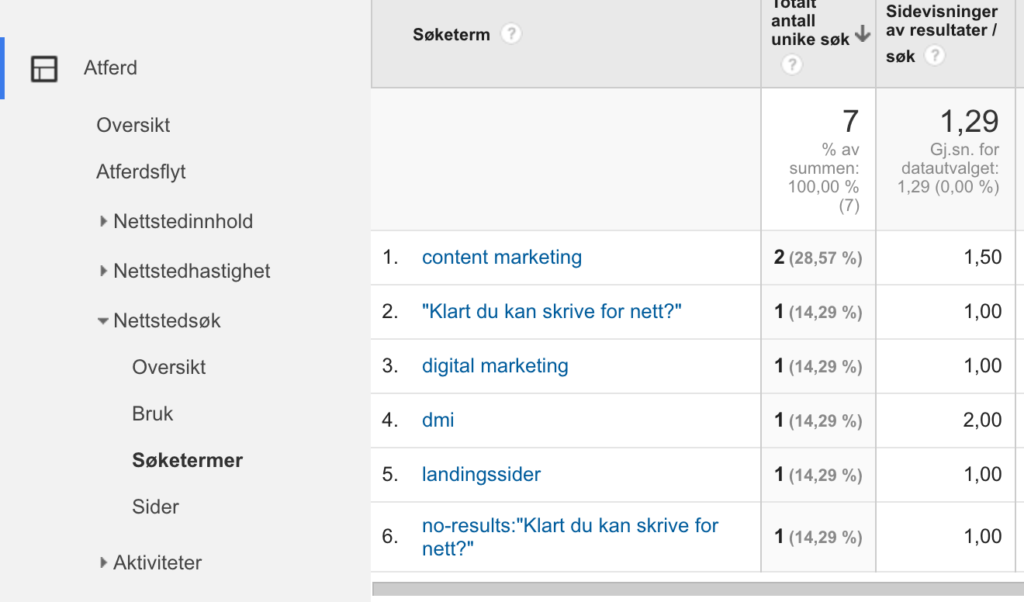
Task: Open help icon beside Sidevisninger av resultater / søk
Action: click(935, 55)
